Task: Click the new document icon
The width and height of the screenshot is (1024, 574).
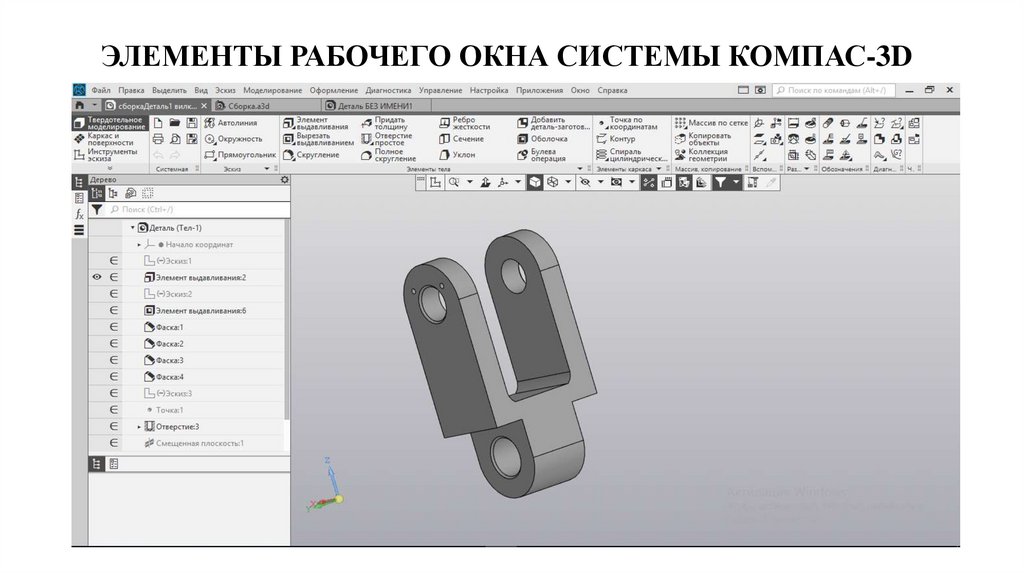Action: pyautogui.click(x=158, y=123)
